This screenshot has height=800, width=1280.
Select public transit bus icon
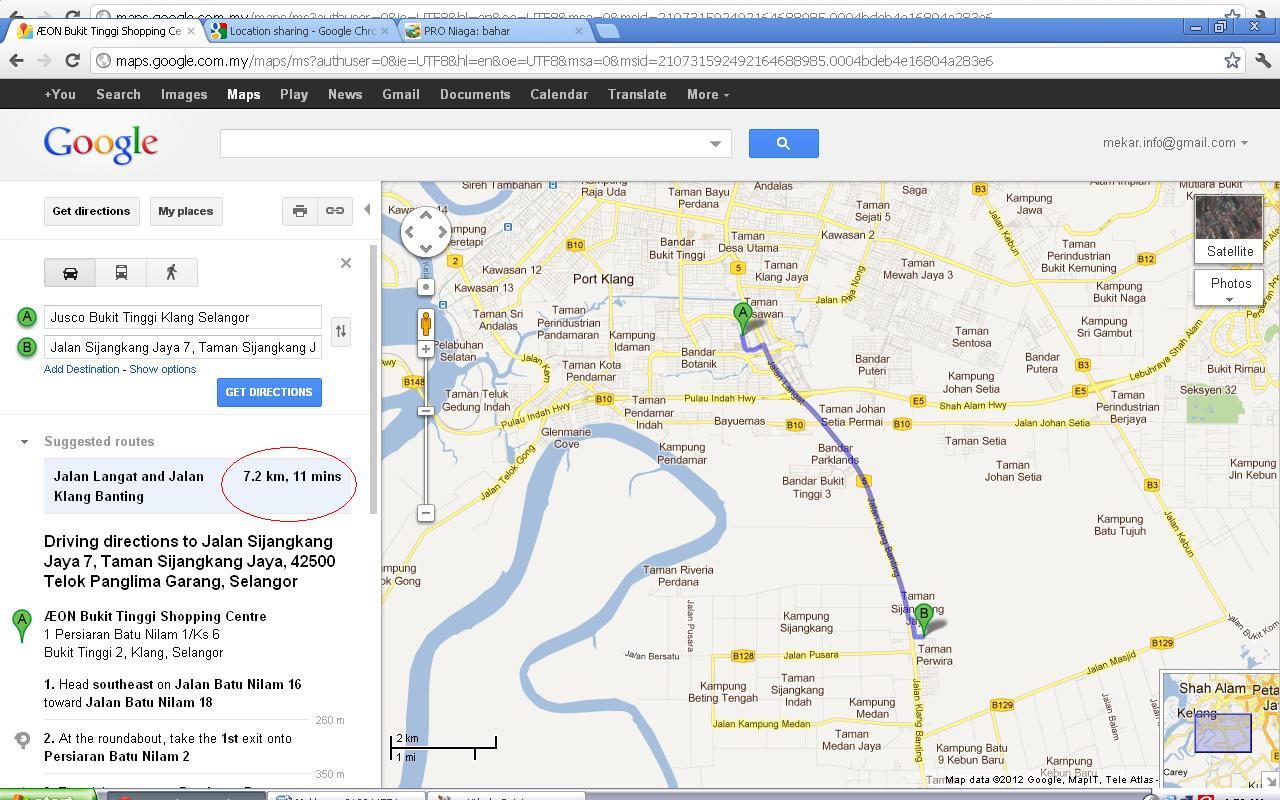(x=121, y=273)
